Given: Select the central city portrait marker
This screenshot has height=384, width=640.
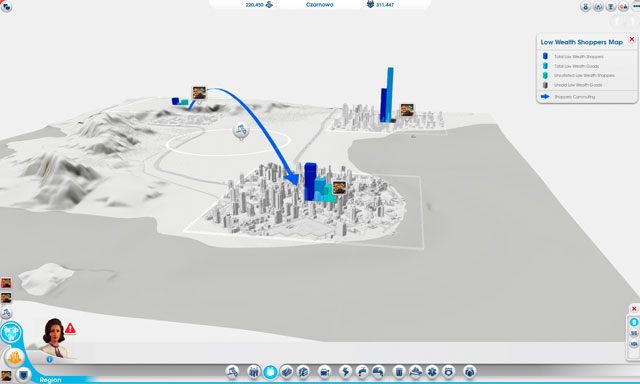Looking at the screenshot, I should [x=339, y=187].
